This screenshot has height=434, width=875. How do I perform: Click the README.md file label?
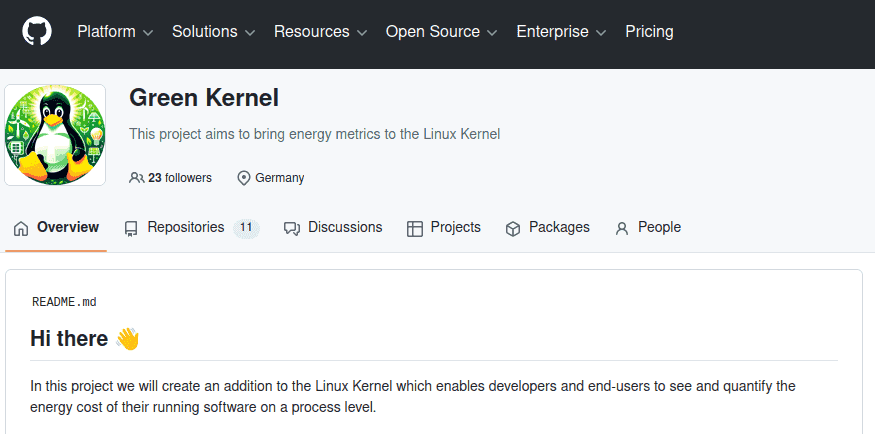(64, 302)
